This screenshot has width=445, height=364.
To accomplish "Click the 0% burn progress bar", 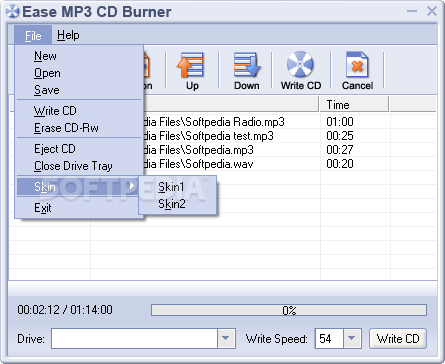I will (x=289, y=310).
